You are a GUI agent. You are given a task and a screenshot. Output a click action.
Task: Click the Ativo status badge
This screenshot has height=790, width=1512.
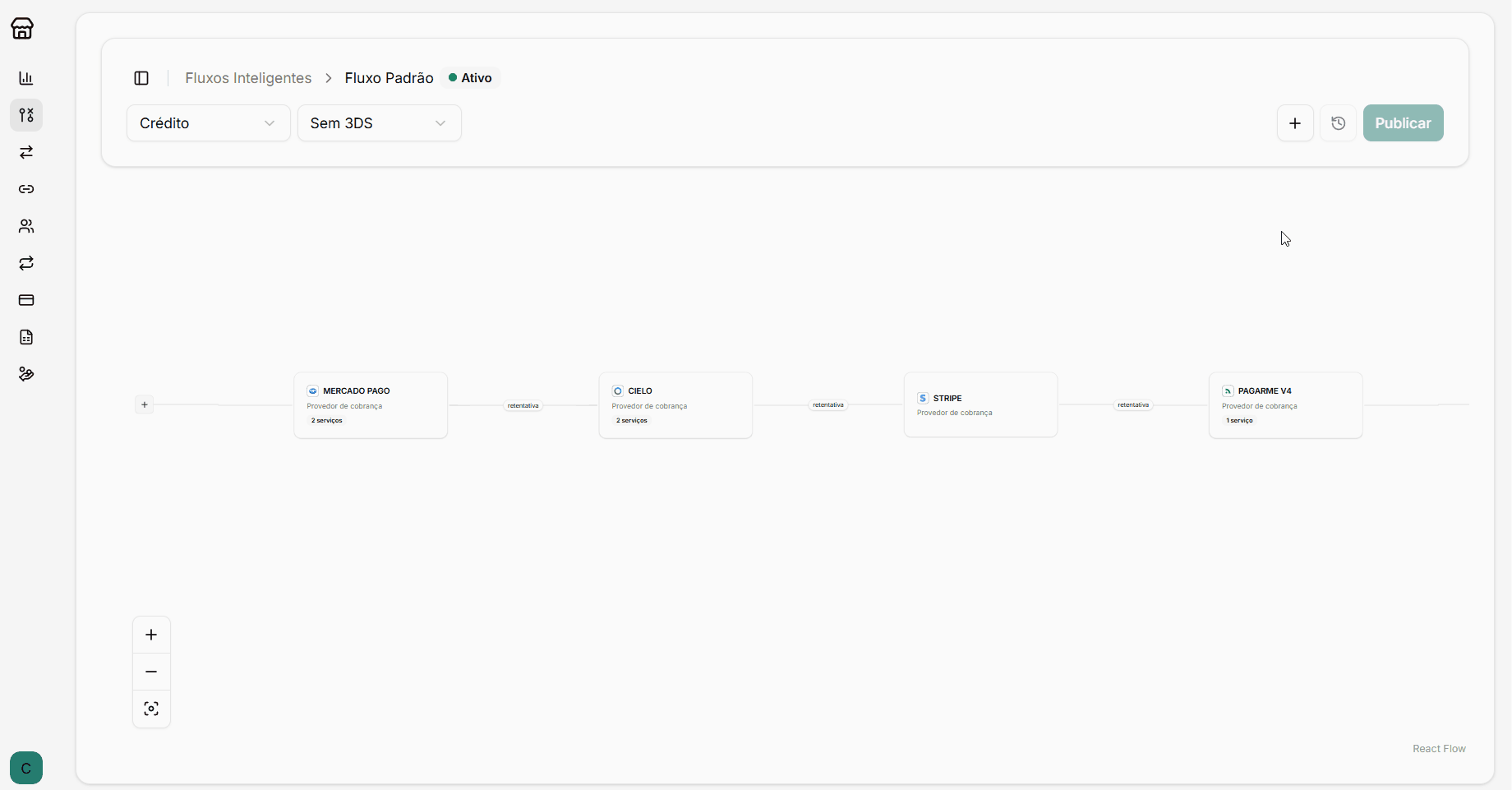[x=470, y=78]
